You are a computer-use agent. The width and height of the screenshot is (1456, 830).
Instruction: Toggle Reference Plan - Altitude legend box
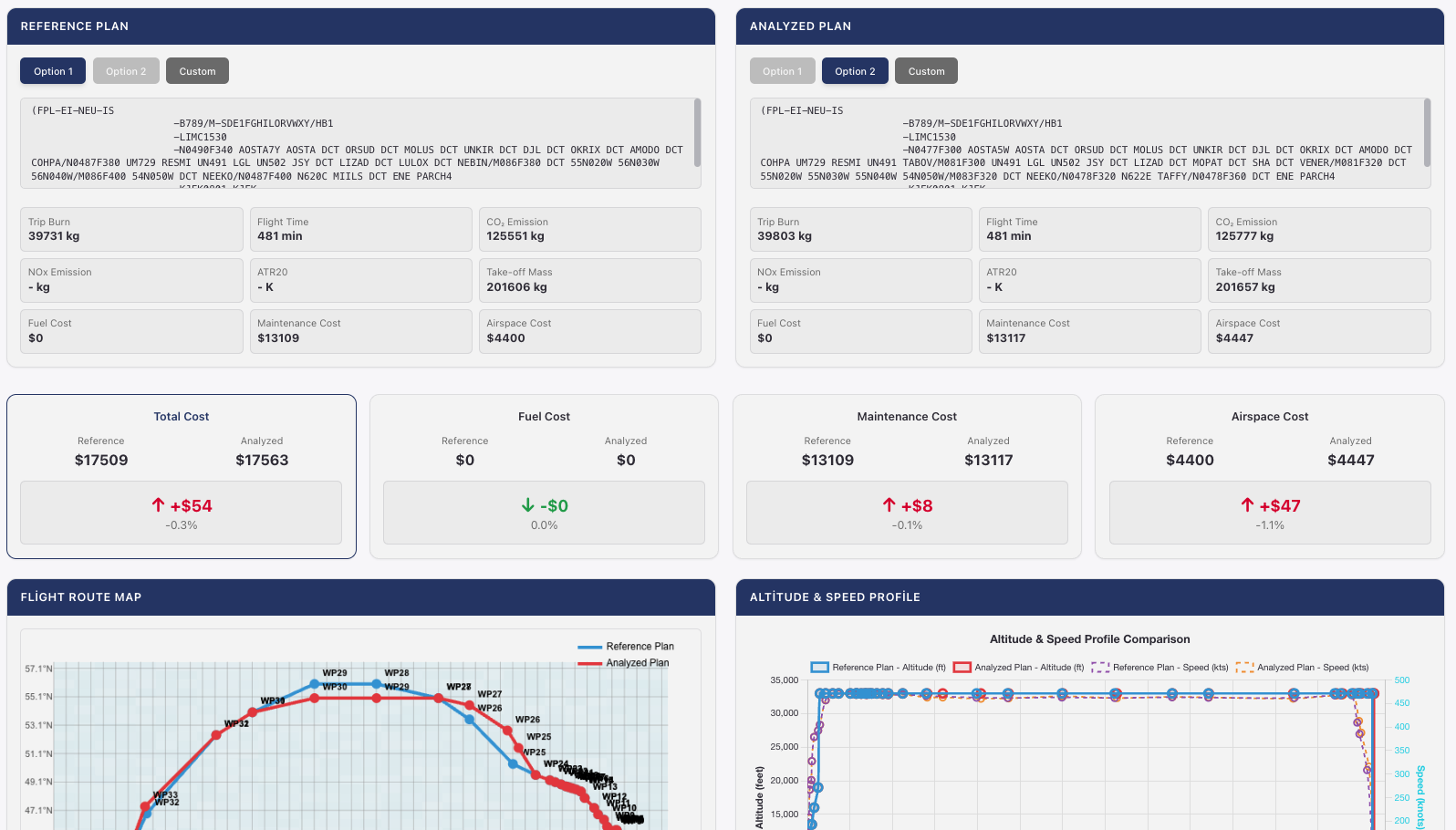(x=819, y=668)
